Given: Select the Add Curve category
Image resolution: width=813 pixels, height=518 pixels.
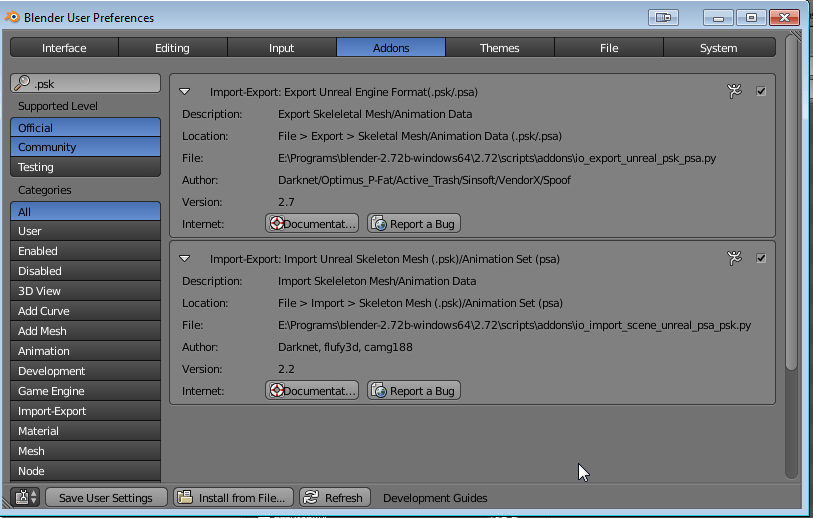Looking at the screenshot, I should pos(86,311).
